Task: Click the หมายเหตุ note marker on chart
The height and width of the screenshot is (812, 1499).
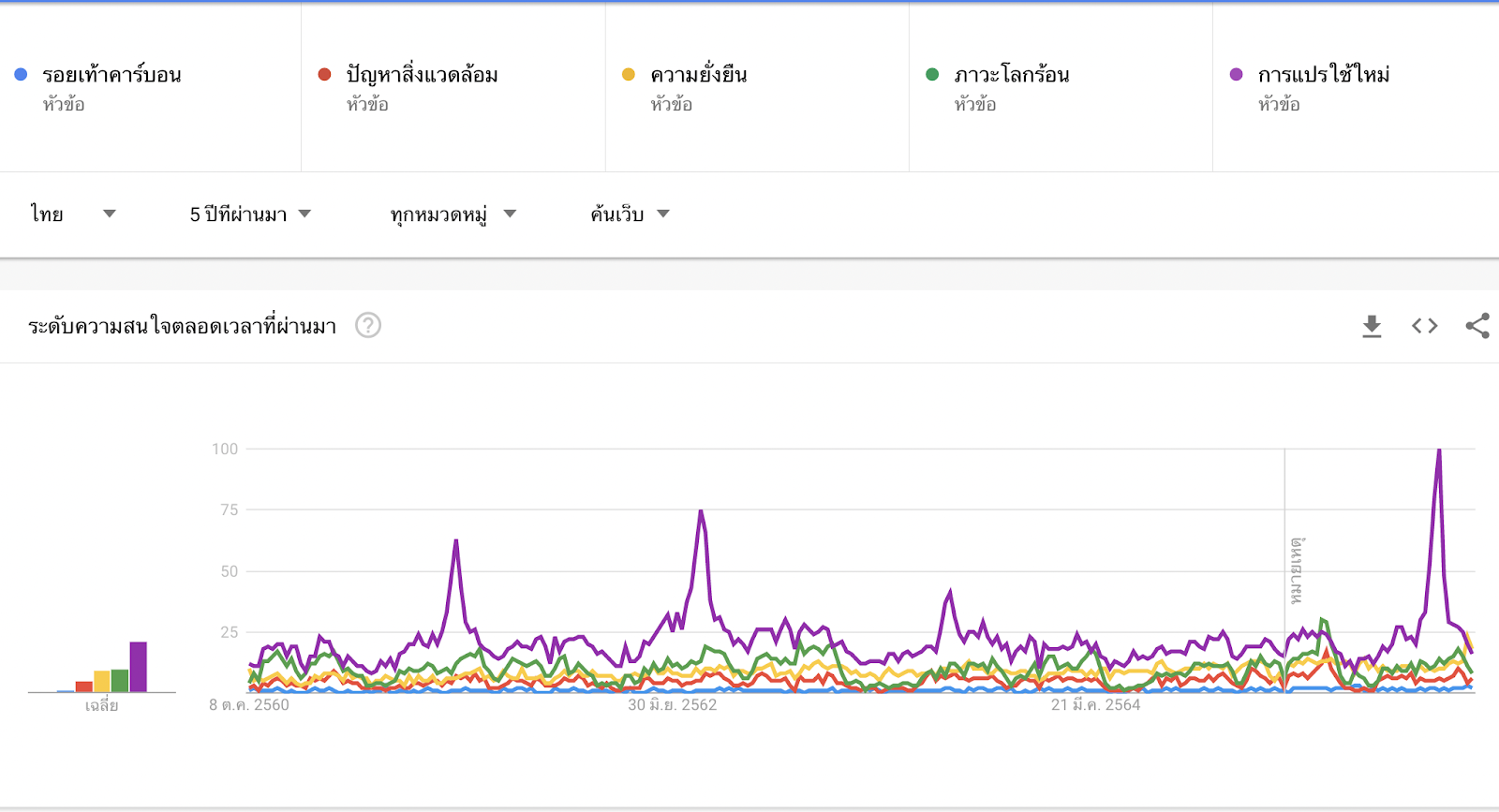Action: (1296, 570)
